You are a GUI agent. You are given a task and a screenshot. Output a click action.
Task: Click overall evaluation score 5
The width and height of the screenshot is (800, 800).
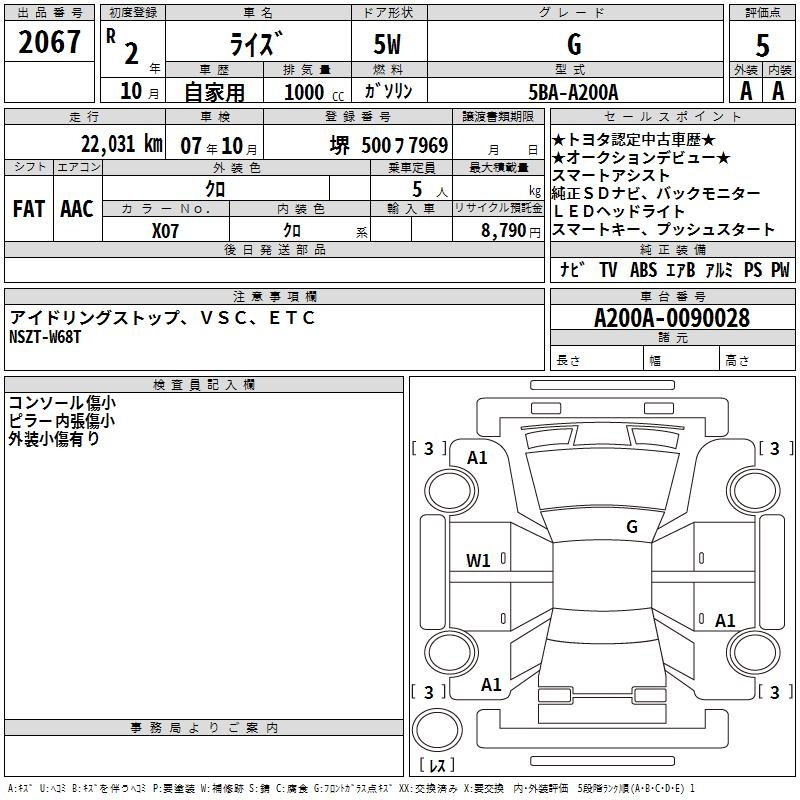[762, 45]
